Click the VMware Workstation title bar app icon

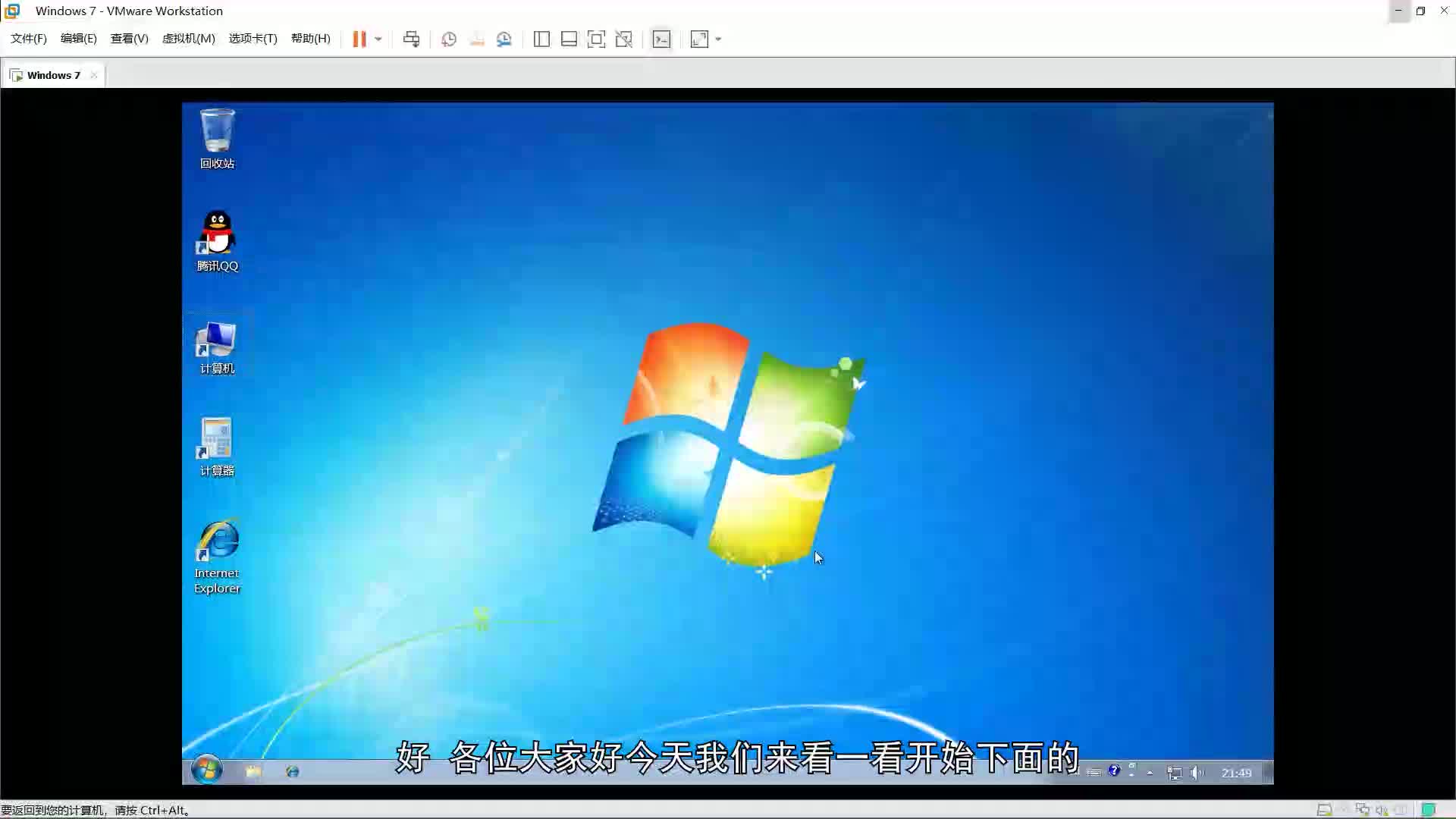coord(13,11)
